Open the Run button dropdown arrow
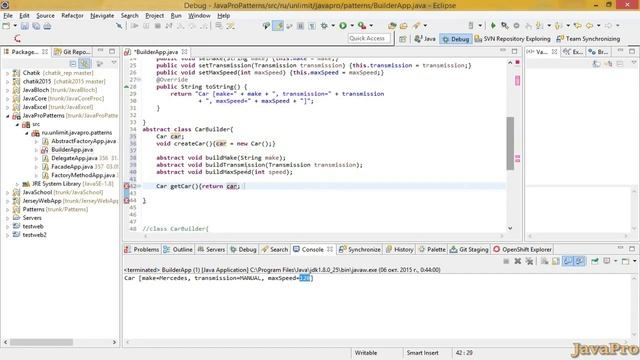Viewport: 640px width, 360px height. [x=352, y=26]
